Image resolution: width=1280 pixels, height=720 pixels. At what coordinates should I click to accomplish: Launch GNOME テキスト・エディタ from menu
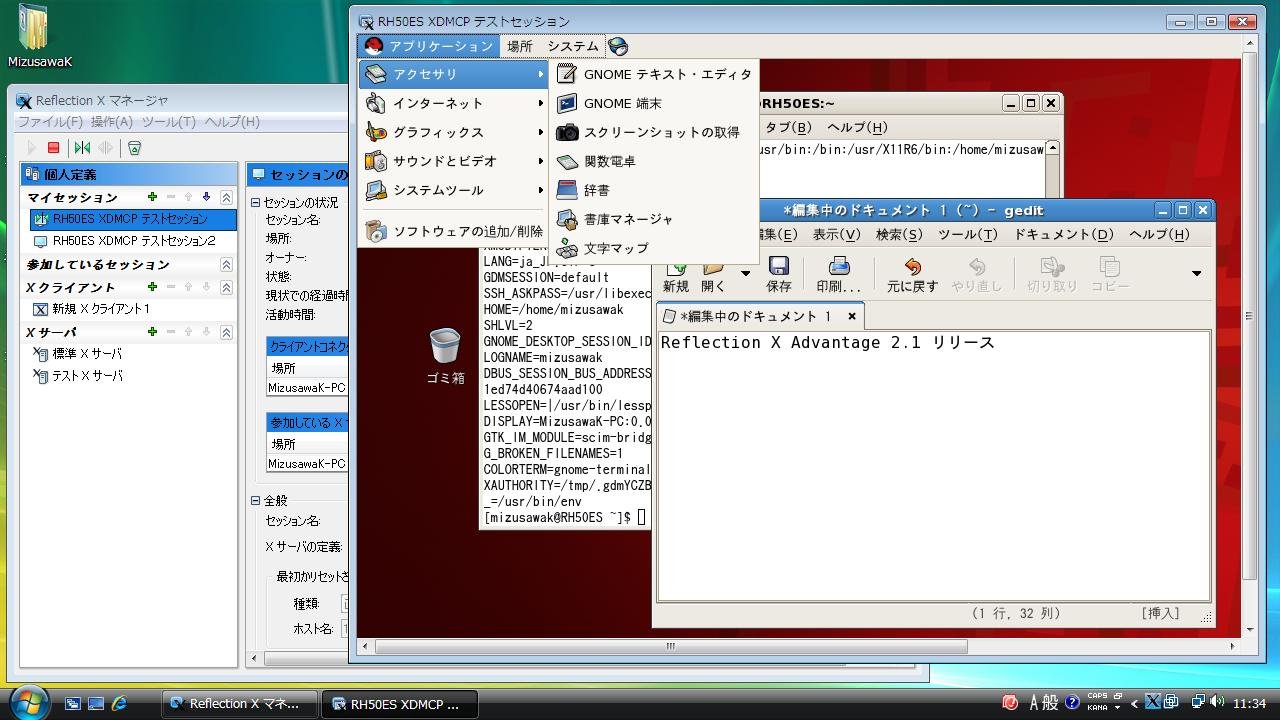(654, 74)
